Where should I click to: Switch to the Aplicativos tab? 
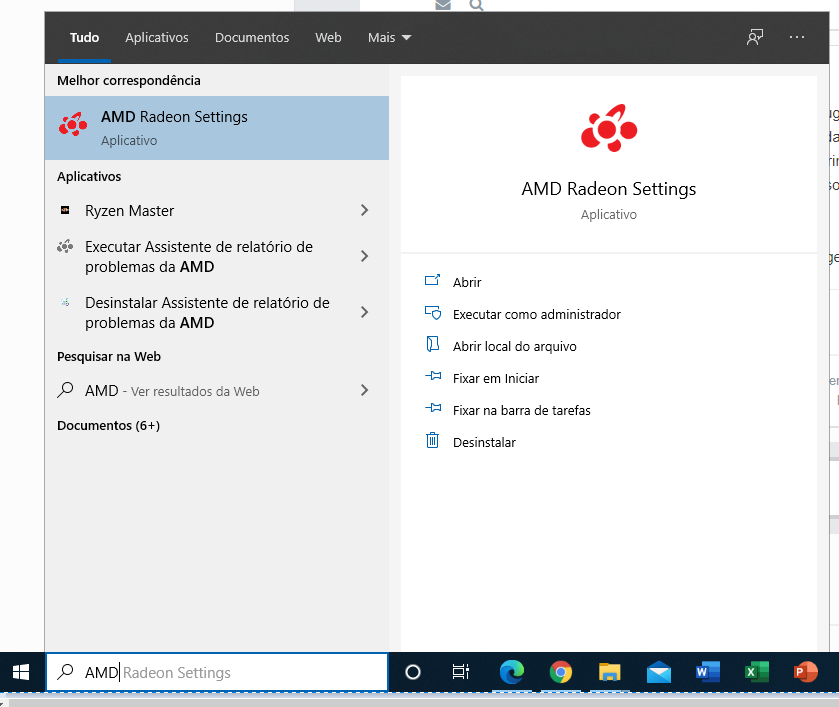click(x=157, y=37)
